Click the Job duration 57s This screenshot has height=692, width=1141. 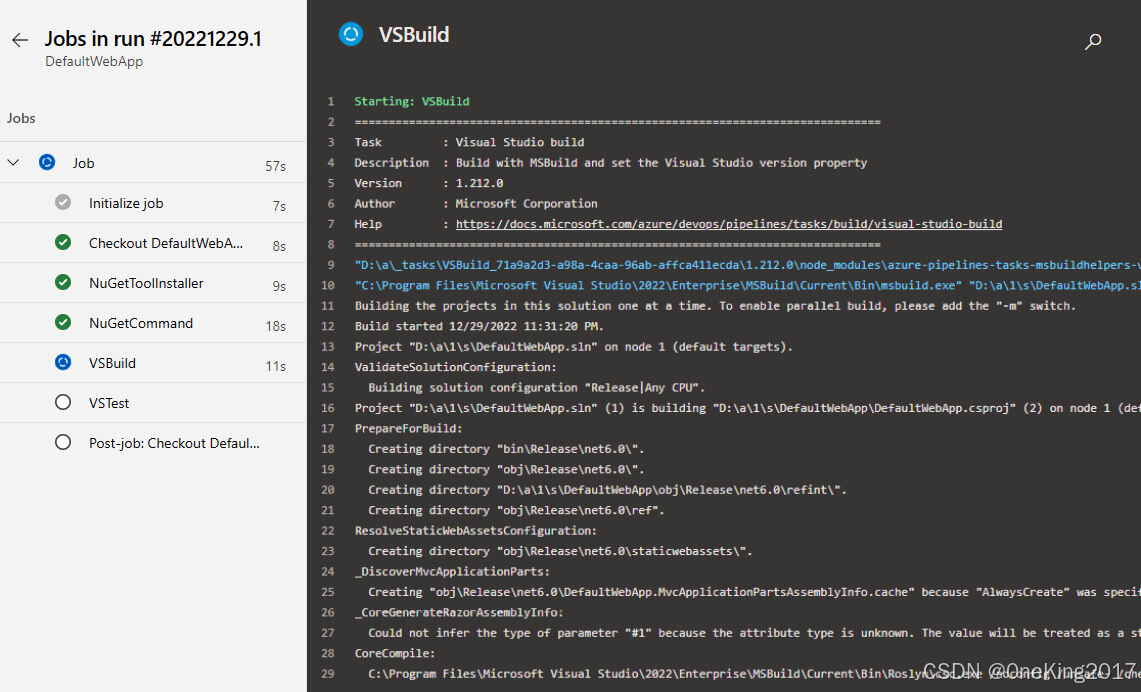[275, 166]
